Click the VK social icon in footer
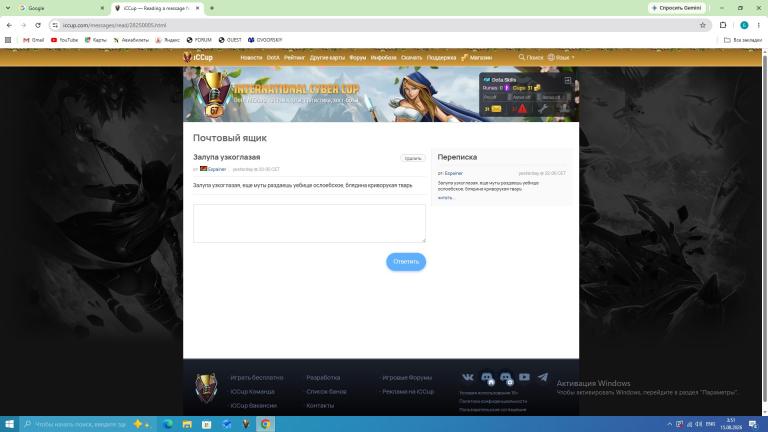The image size is (768, 432). pos(468,377)
